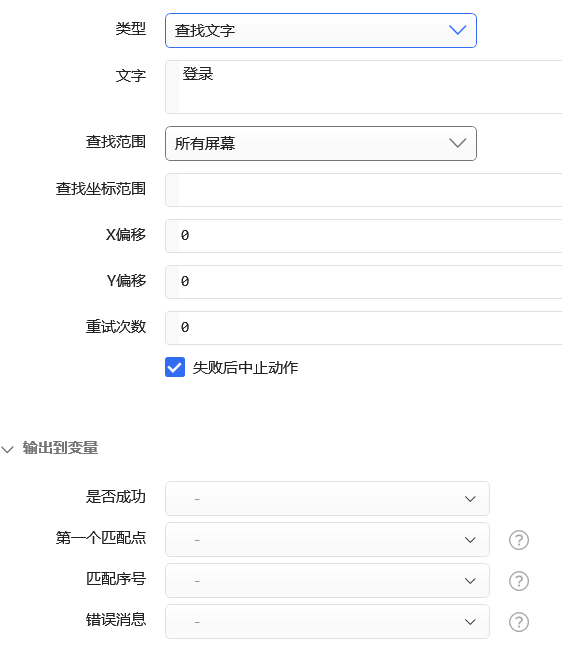Image resolution: width=562 pixels, height=665 pixels.
Task: Click the help icon beside 错误消息
Action: [519, 622]
